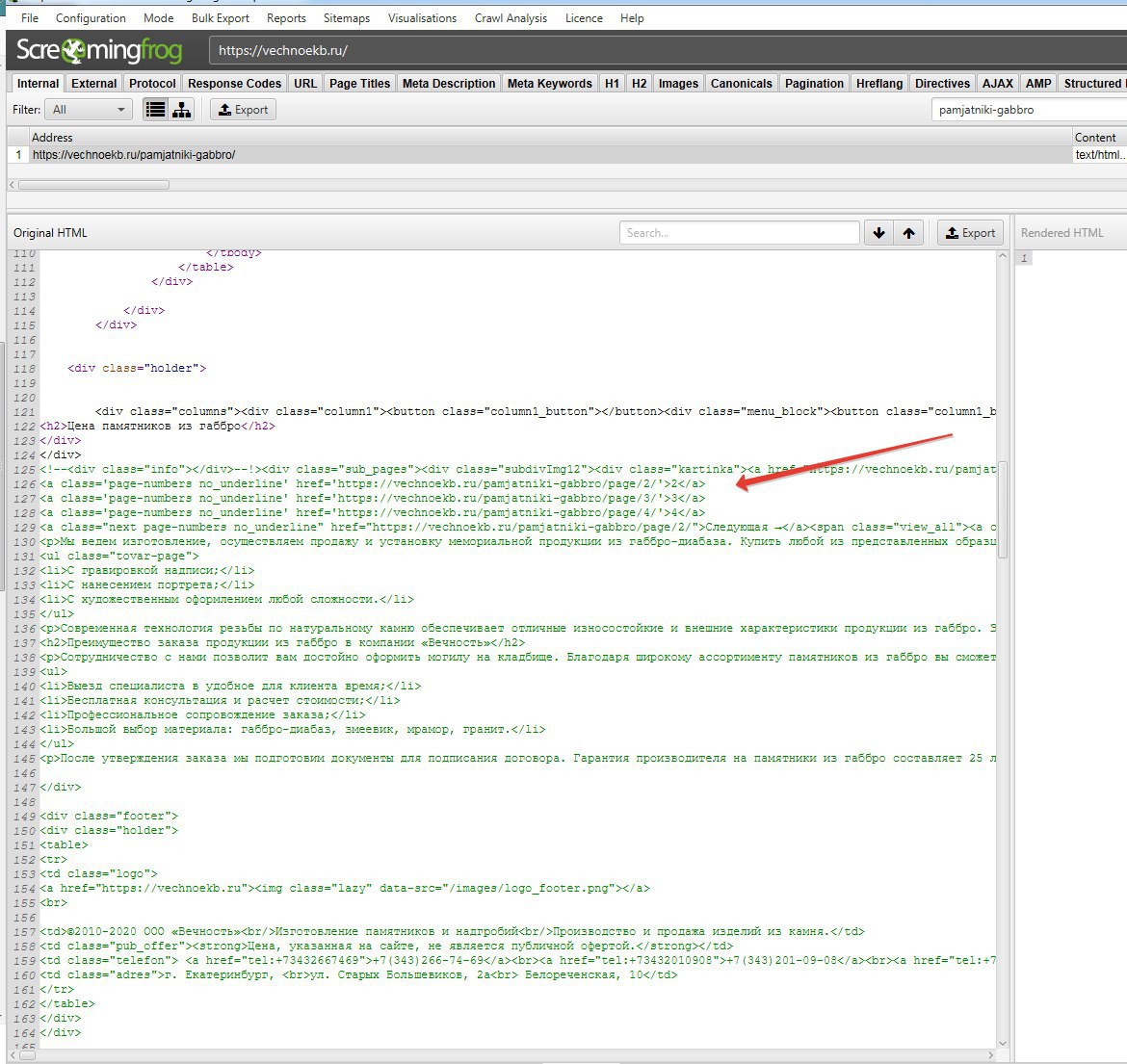Viewport: 1127px width, 1064px height.
Task: Switch to tree view icon
Action: coord(181,109)
